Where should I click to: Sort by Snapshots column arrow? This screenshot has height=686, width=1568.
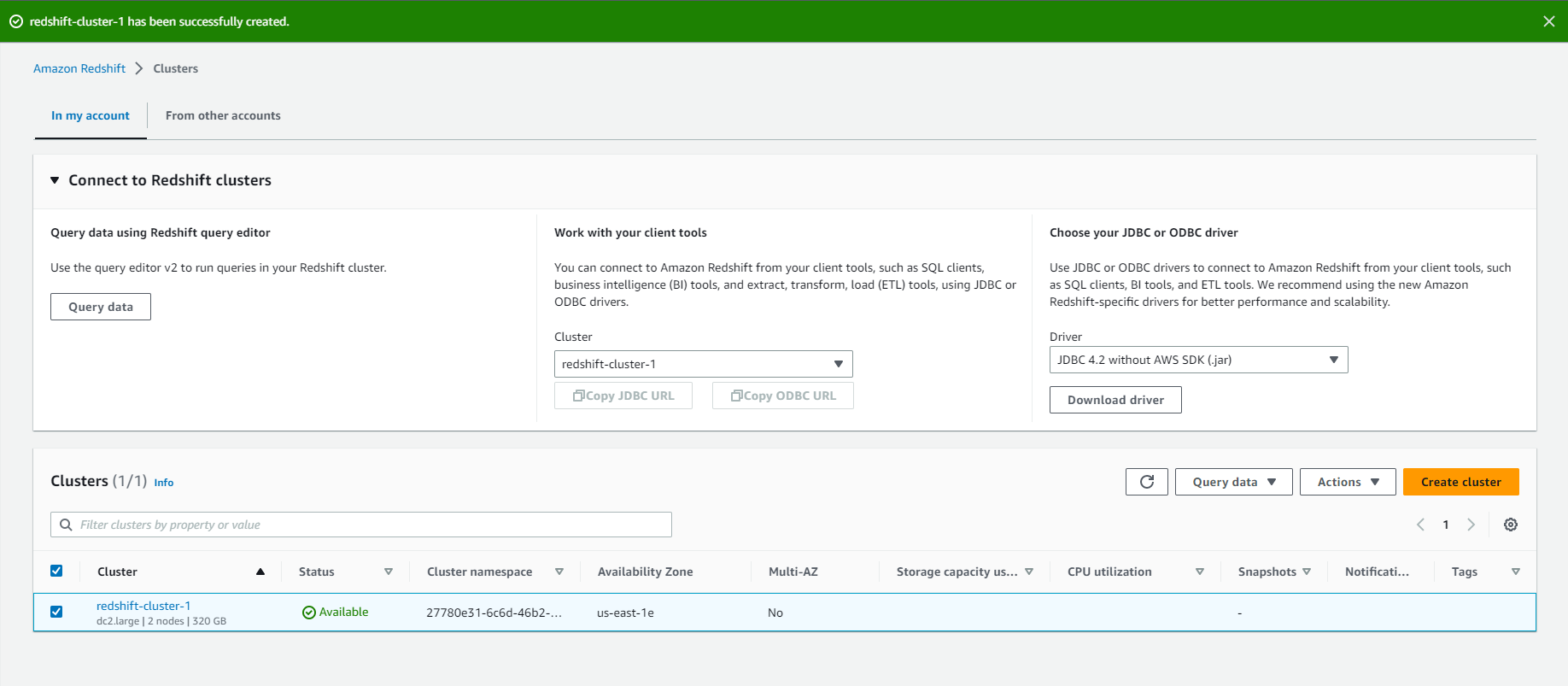coord(1307,572)
